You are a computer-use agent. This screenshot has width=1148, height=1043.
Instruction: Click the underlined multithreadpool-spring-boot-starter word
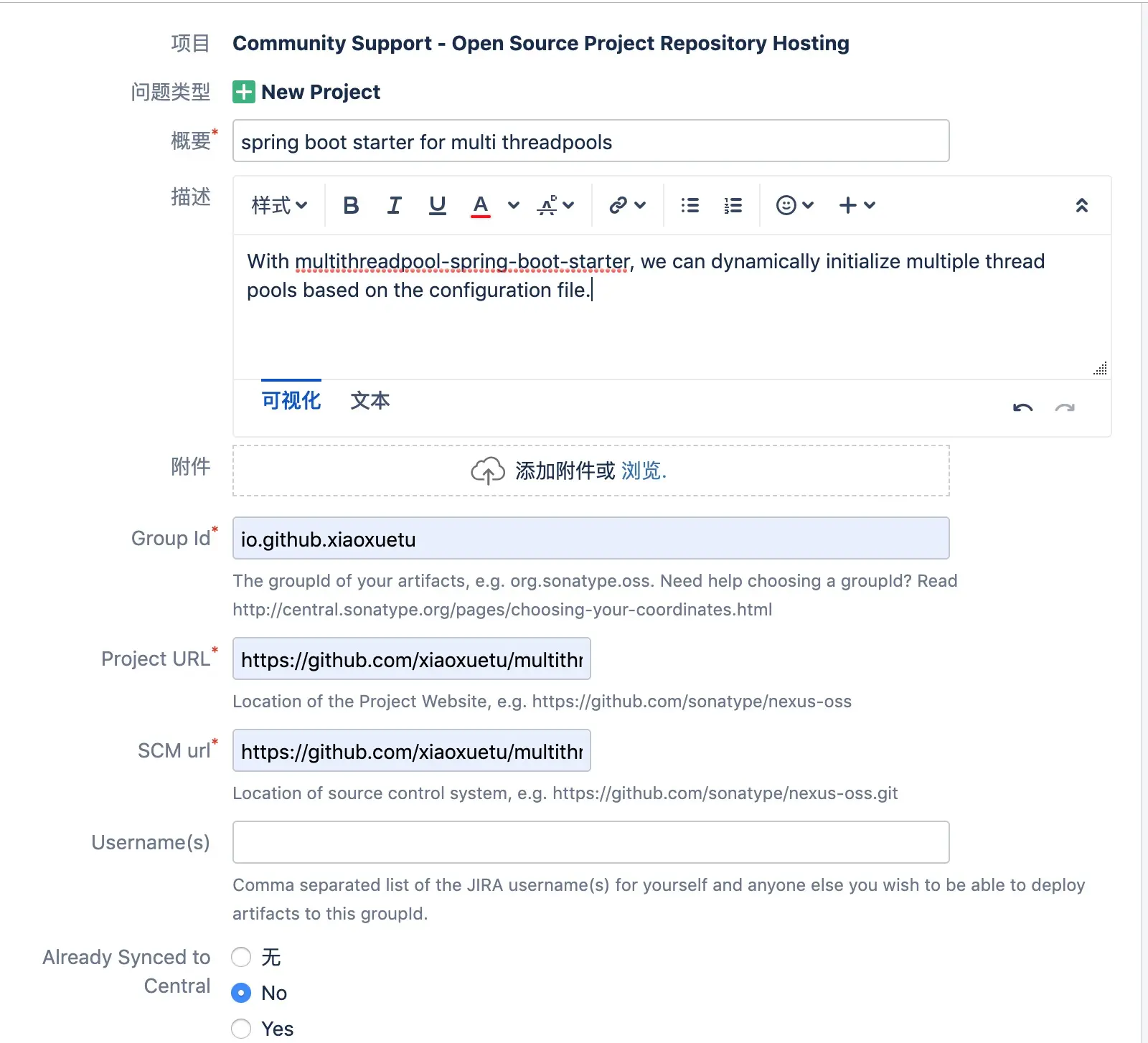(463, 262)
